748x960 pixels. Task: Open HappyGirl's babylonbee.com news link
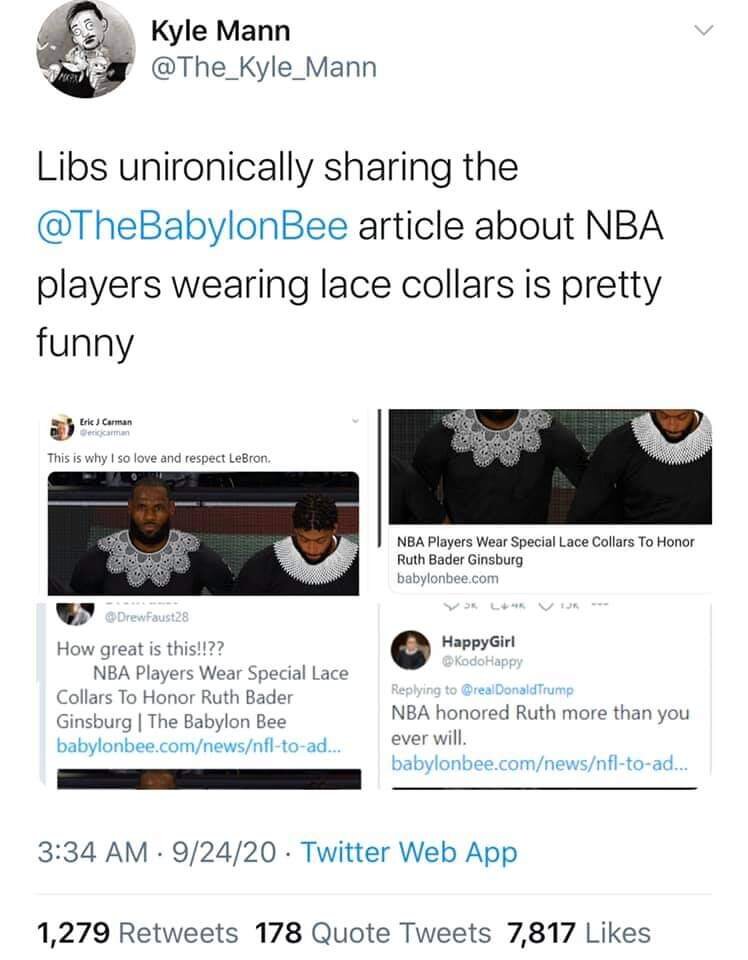[x=539, y=763]
